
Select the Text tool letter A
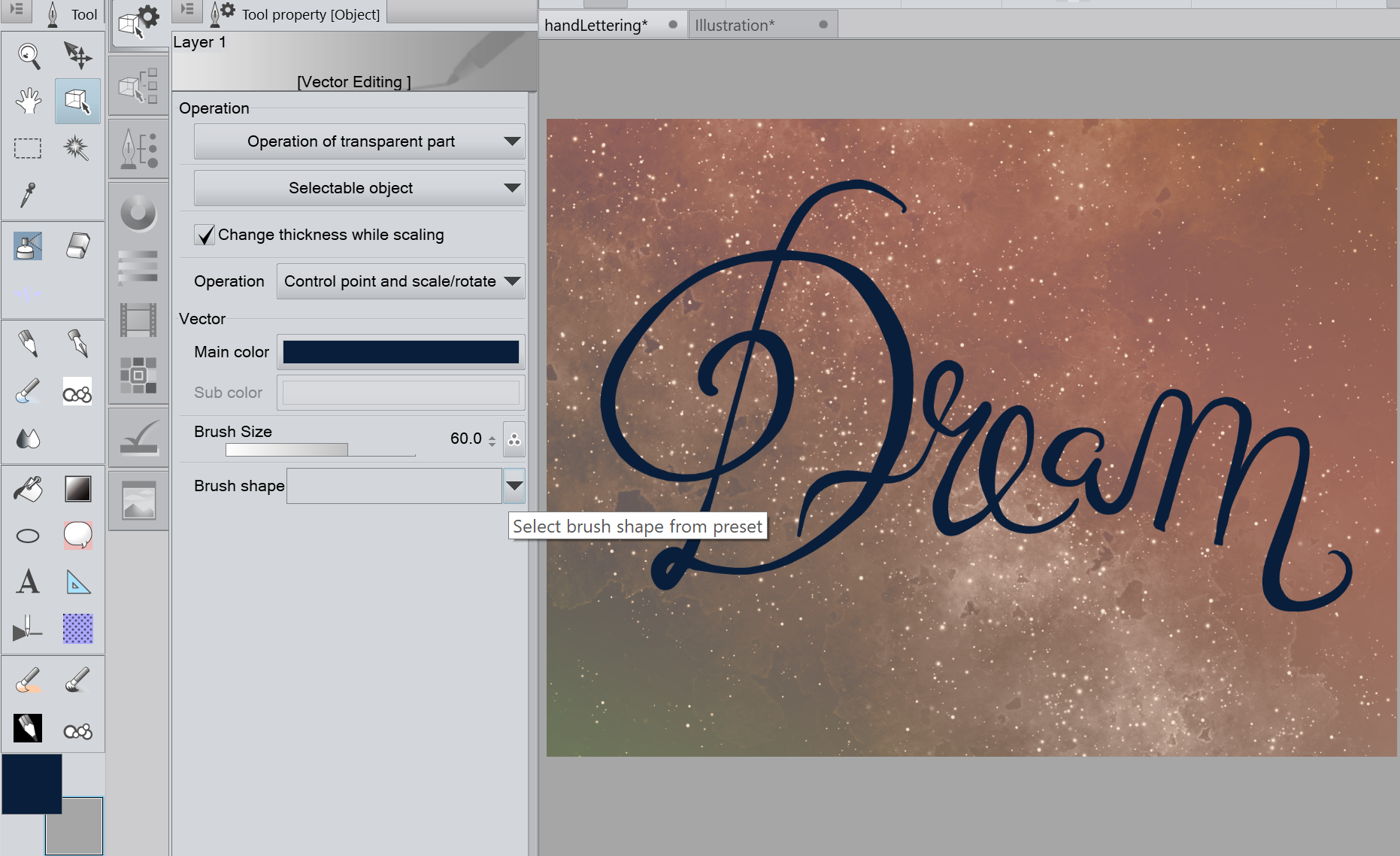click(28, 581)
